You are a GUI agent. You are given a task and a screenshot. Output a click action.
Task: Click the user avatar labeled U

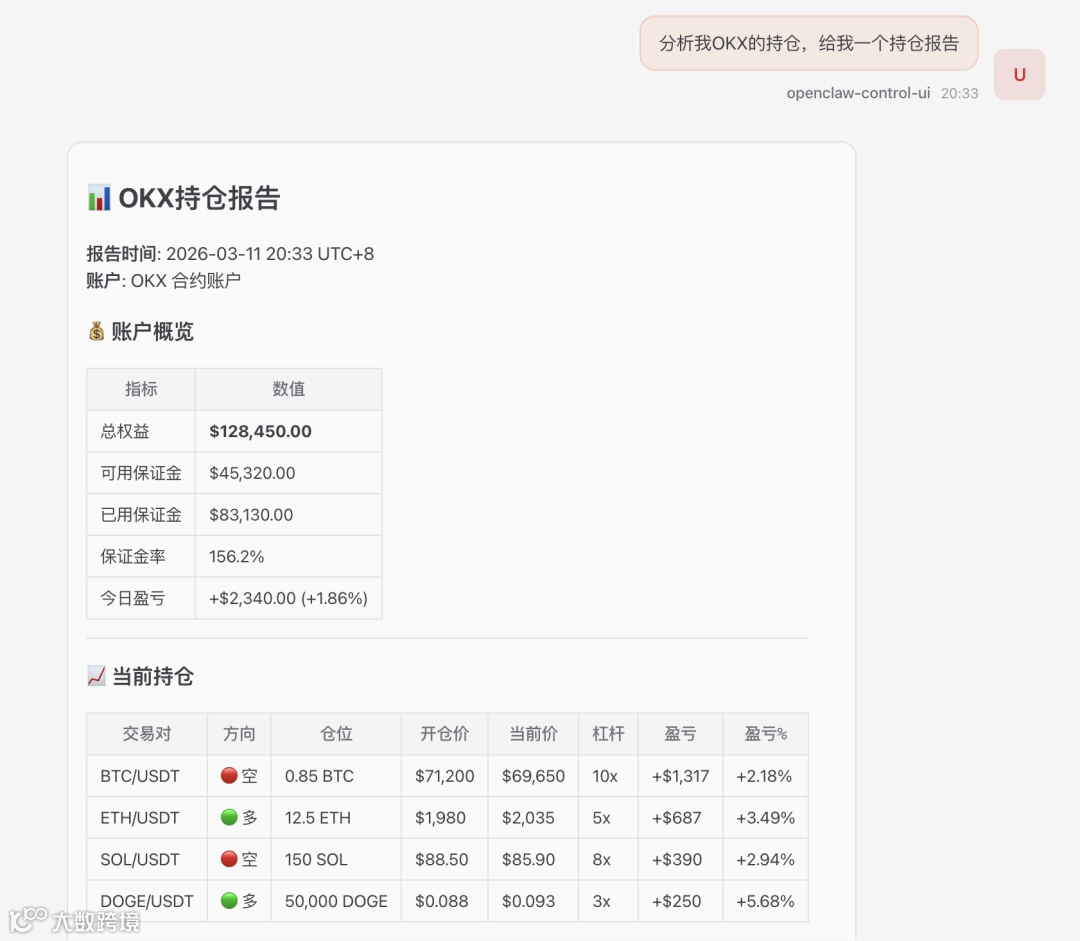(x=1019, y=74)
